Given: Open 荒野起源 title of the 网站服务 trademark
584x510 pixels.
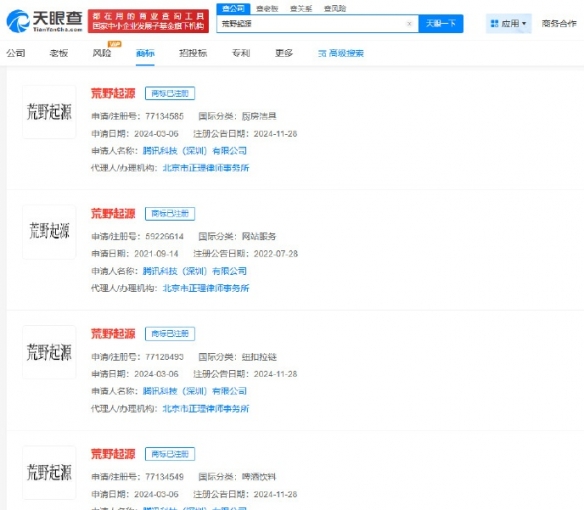Looking at the screenshot, I should [x=113, y=213].
